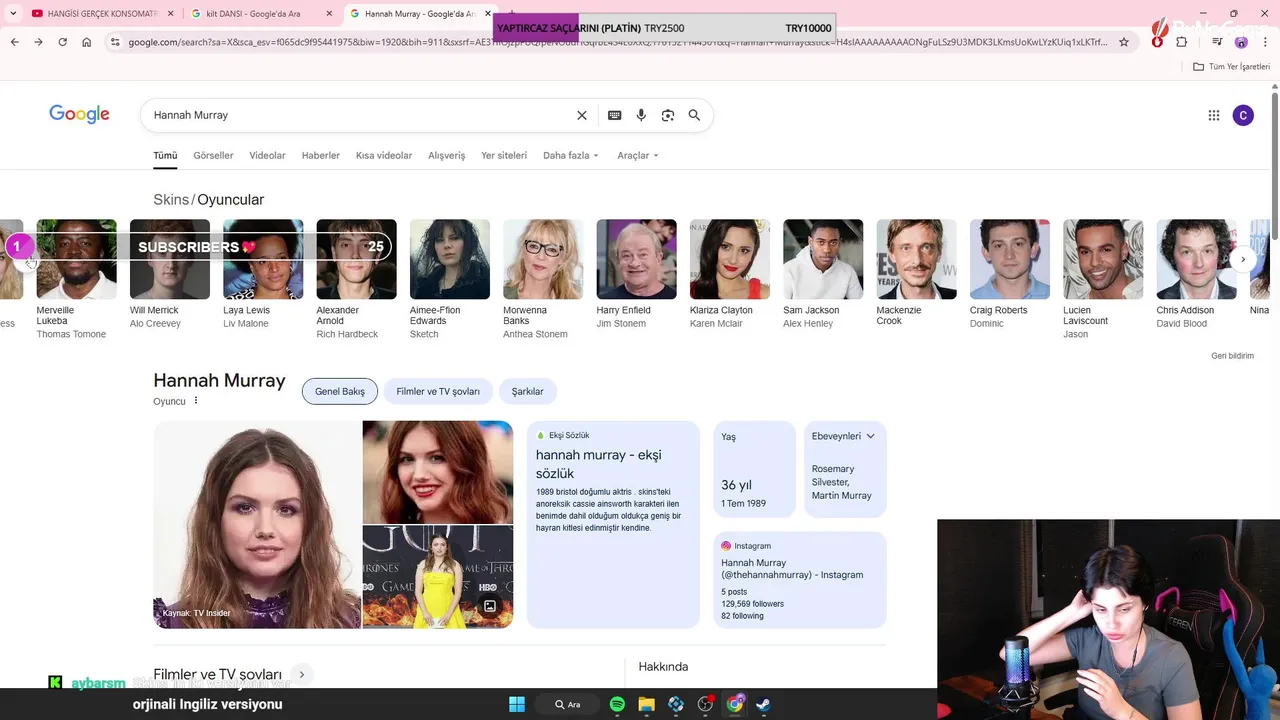This screenshot has width=1280, height=720.
Task: Switch to the Haberler tab
Action: (x=321, y=155)
